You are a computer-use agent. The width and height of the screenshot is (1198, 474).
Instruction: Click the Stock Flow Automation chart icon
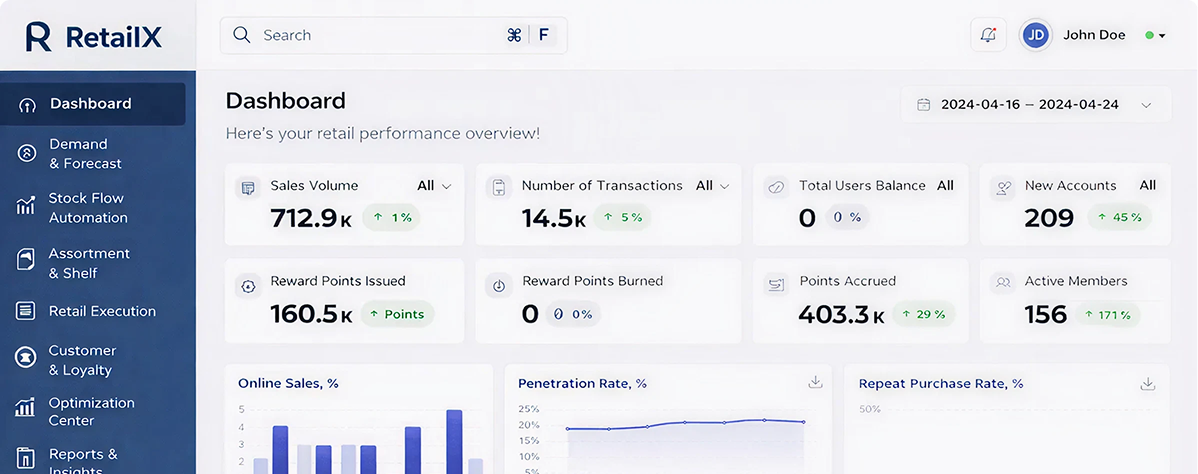tap(26, 205)
